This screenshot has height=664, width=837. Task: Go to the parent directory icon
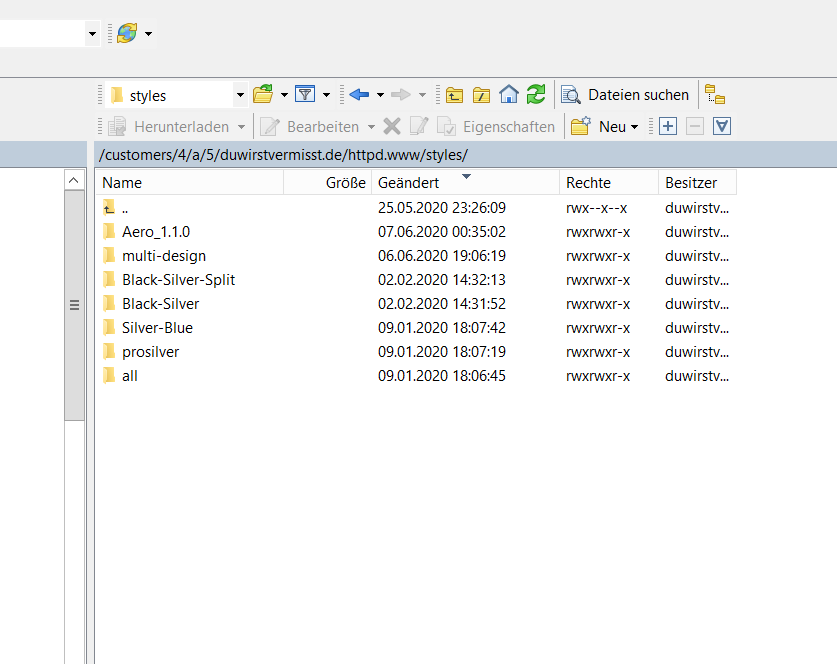(x=454, y=95)
